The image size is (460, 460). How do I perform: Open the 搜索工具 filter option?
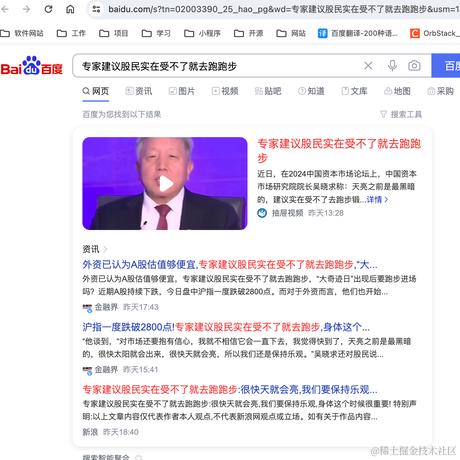click(x=401, y=115)
